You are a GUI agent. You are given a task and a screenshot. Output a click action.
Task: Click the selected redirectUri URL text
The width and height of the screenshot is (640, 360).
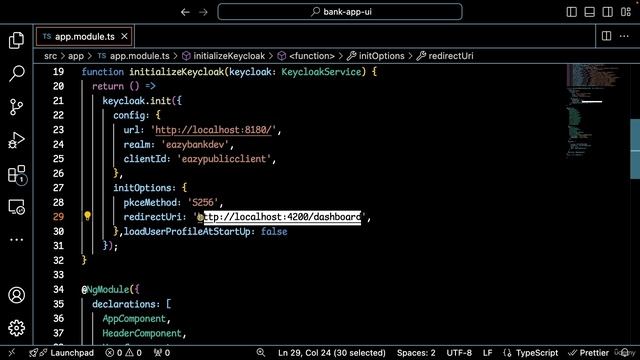pyautogui.click(x=282, y=217)
